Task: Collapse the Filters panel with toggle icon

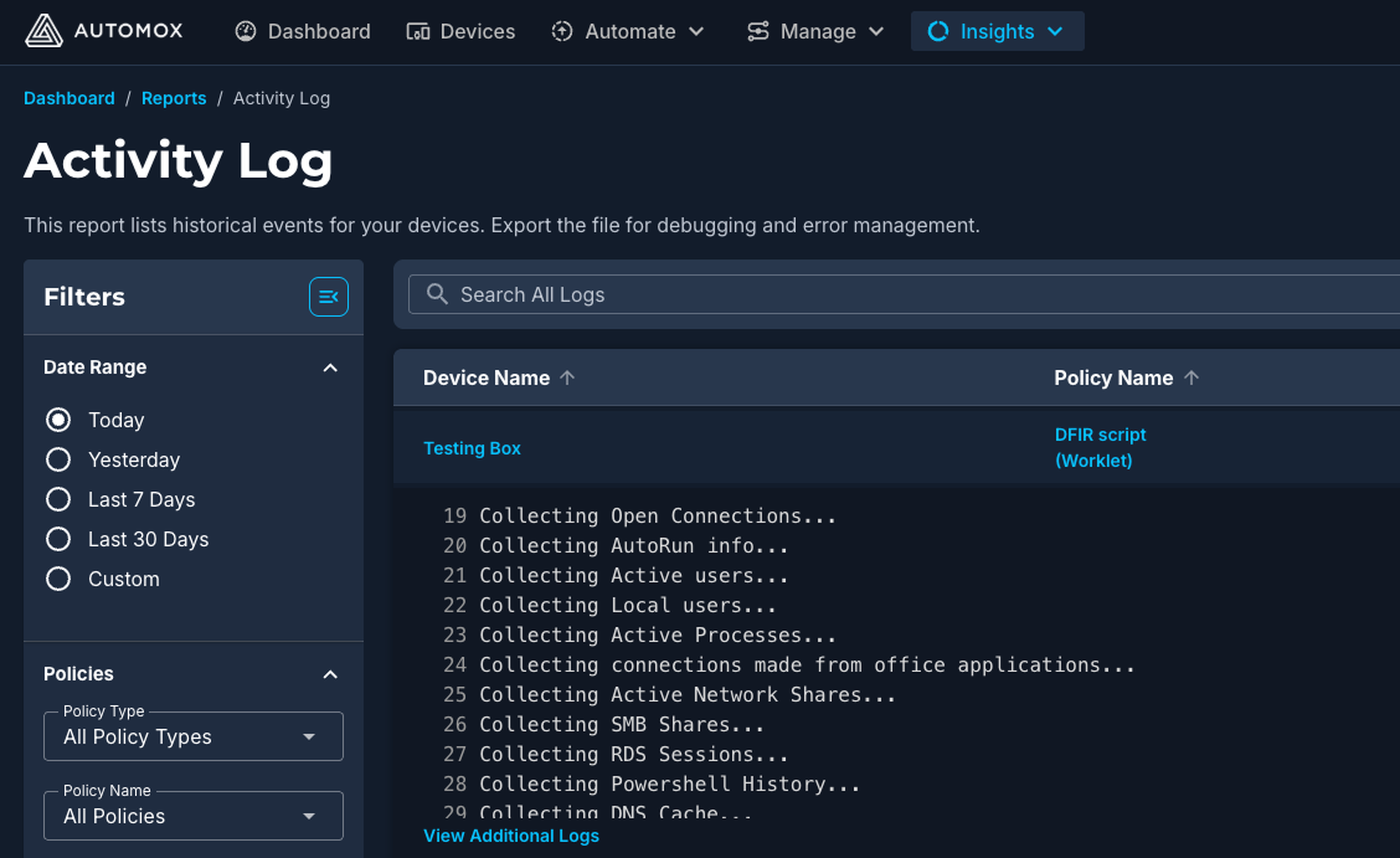Action: click(328, 297)
